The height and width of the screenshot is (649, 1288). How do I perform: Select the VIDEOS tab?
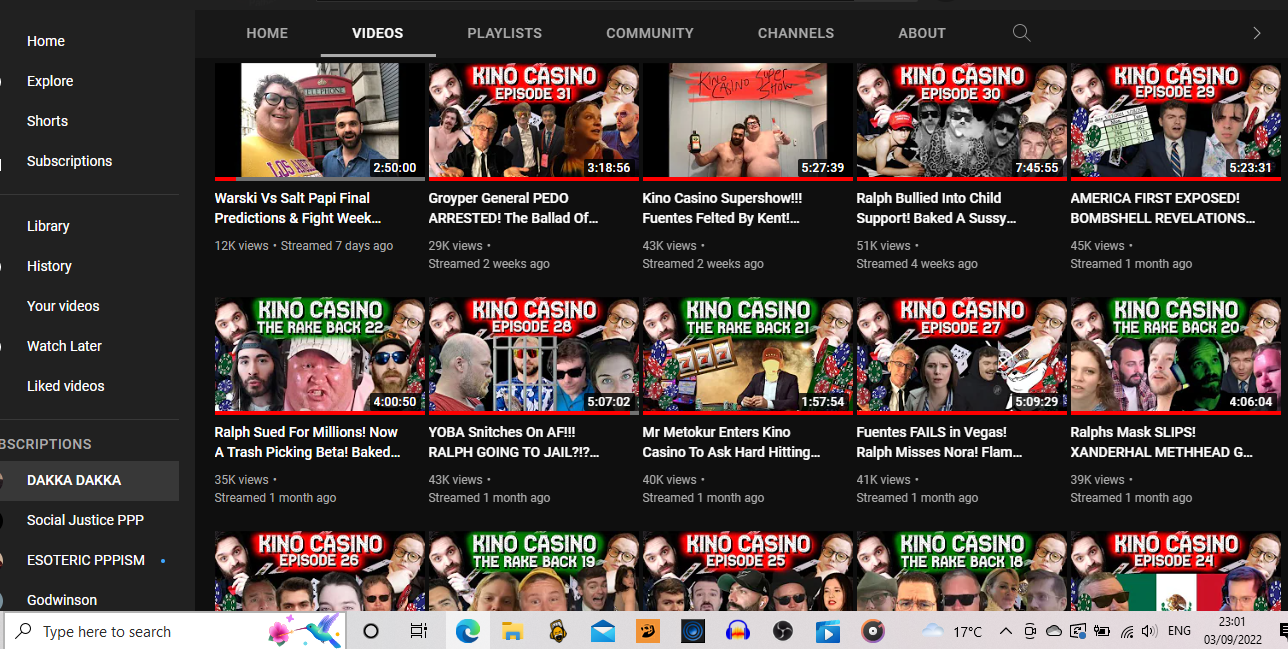point(378,33)
